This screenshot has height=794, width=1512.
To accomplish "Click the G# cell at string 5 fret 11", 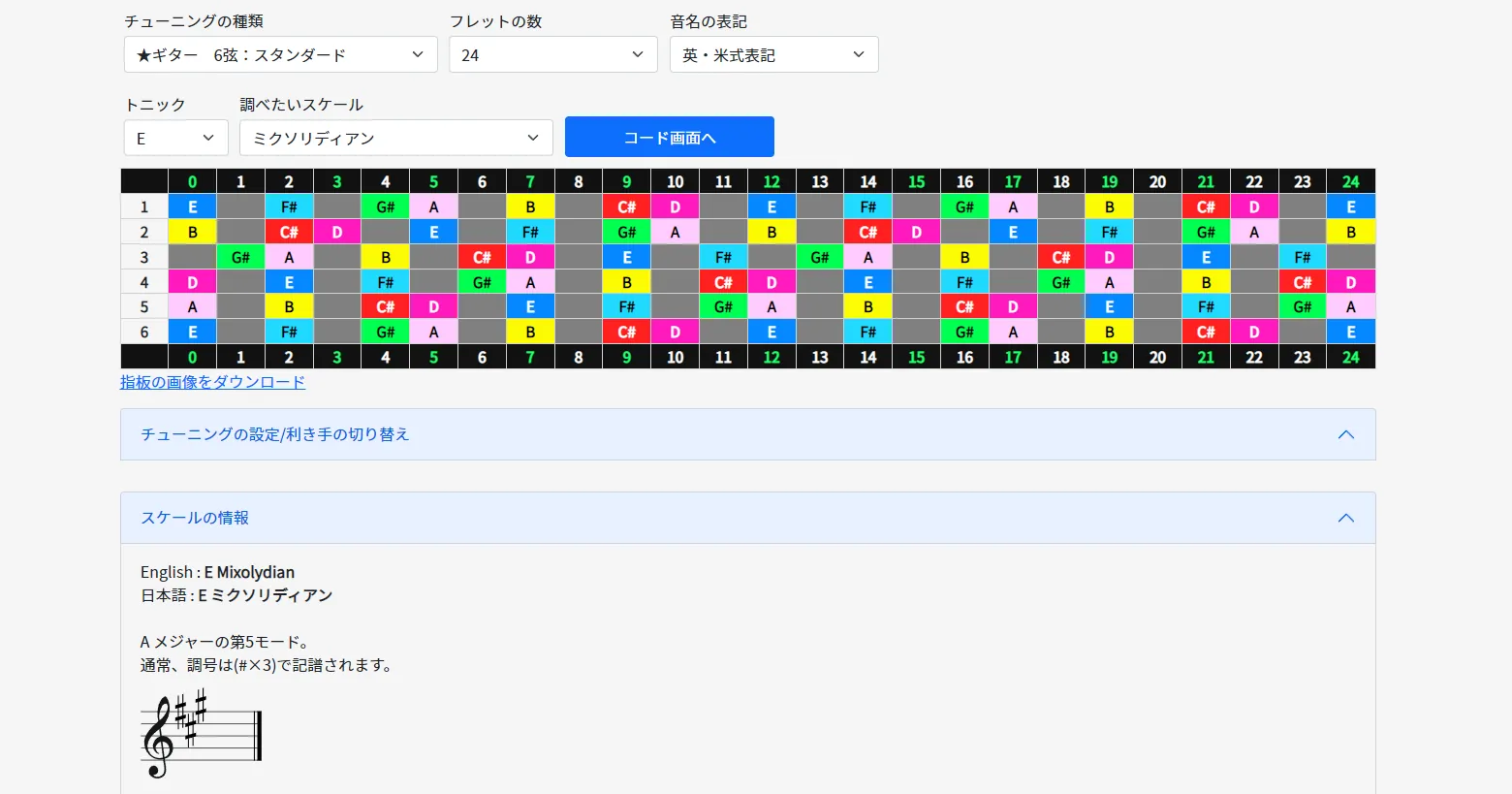I will tap(723, 306).
